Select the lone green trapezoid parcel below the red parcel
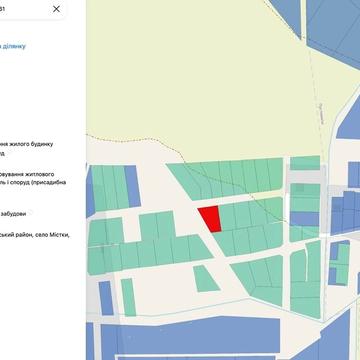 tap(205, 279)
